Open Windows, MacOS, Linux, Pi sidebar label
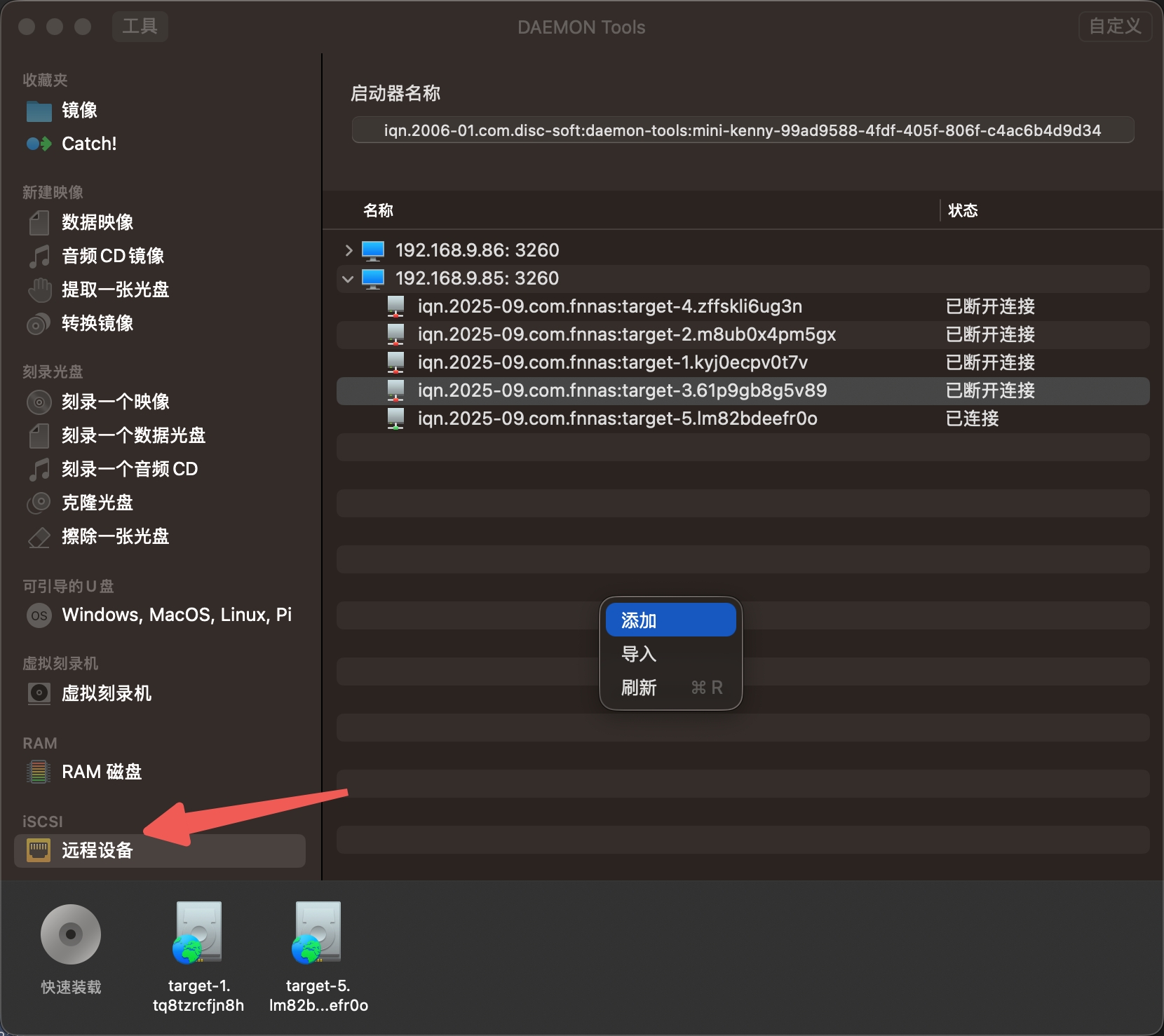1164x1036 pixels. 177,615
